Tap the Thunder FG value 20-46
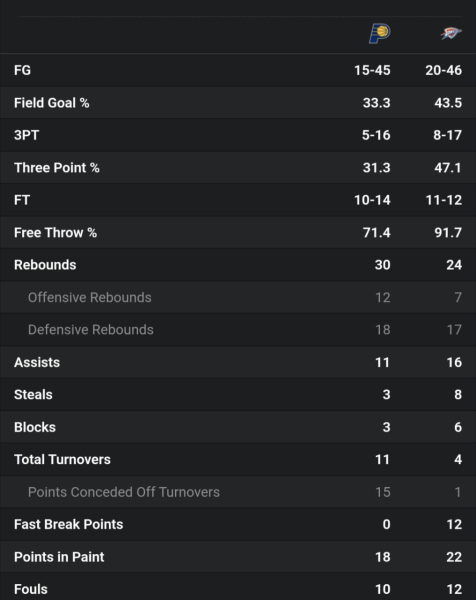The image size is (476, 600). [x=443, y=70]
